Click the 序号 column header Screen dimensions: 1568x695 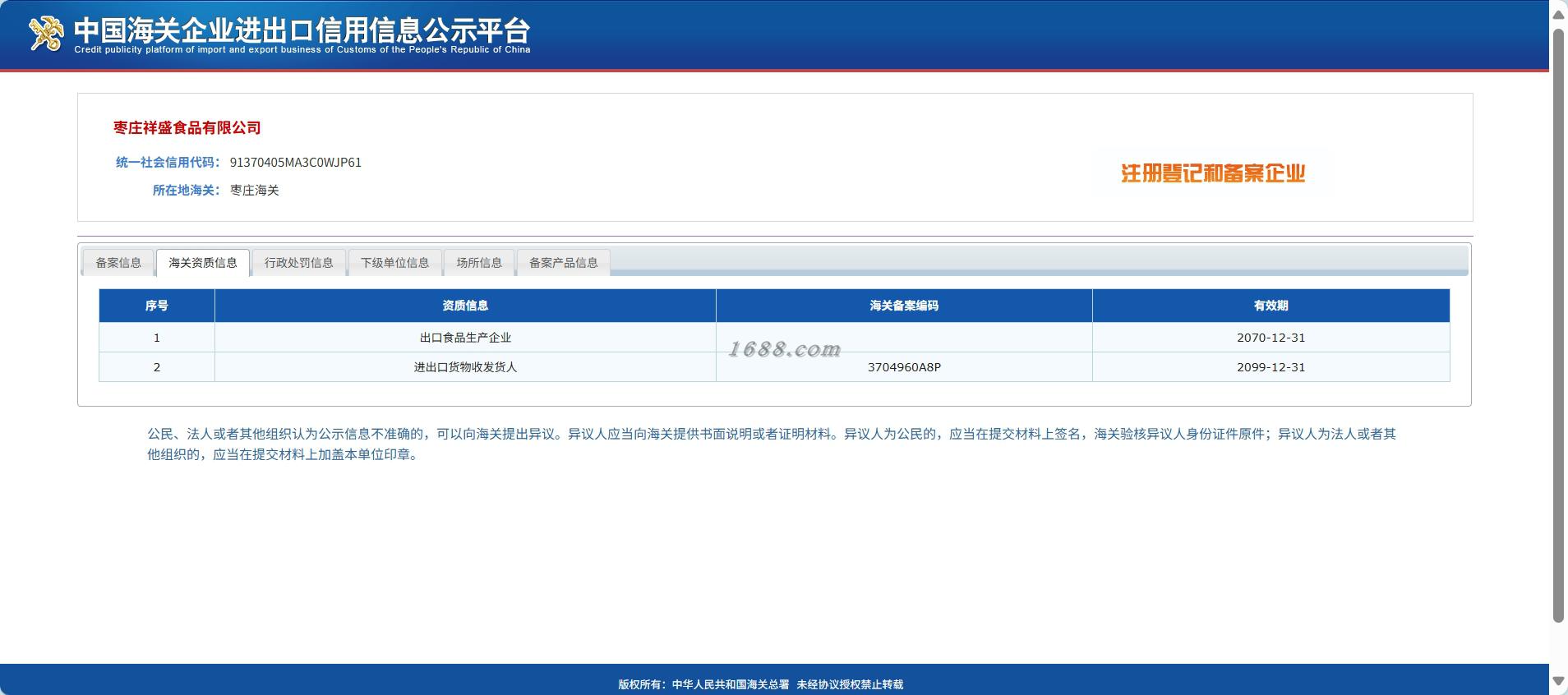157,306
